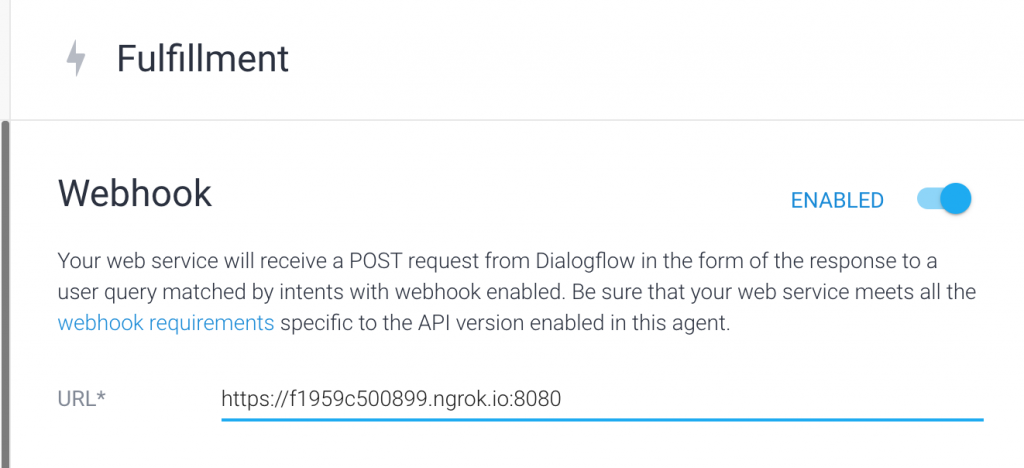
Task: Disable the Webhook toggle switch
Action: (944, 199)
